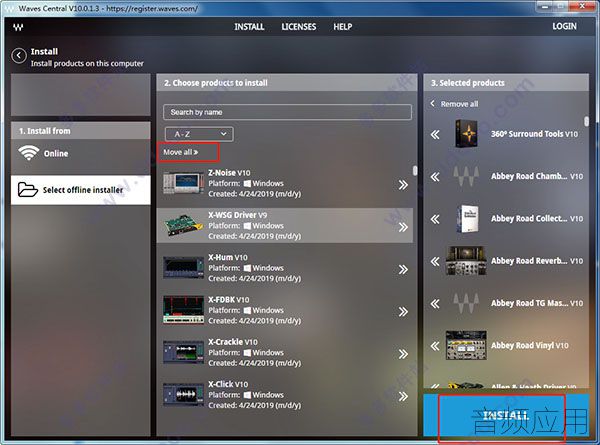This screenshot has height=445, width=600.
Task: Click the Abbey Road Chamb... V10 label
Action: tap(537, 176)
